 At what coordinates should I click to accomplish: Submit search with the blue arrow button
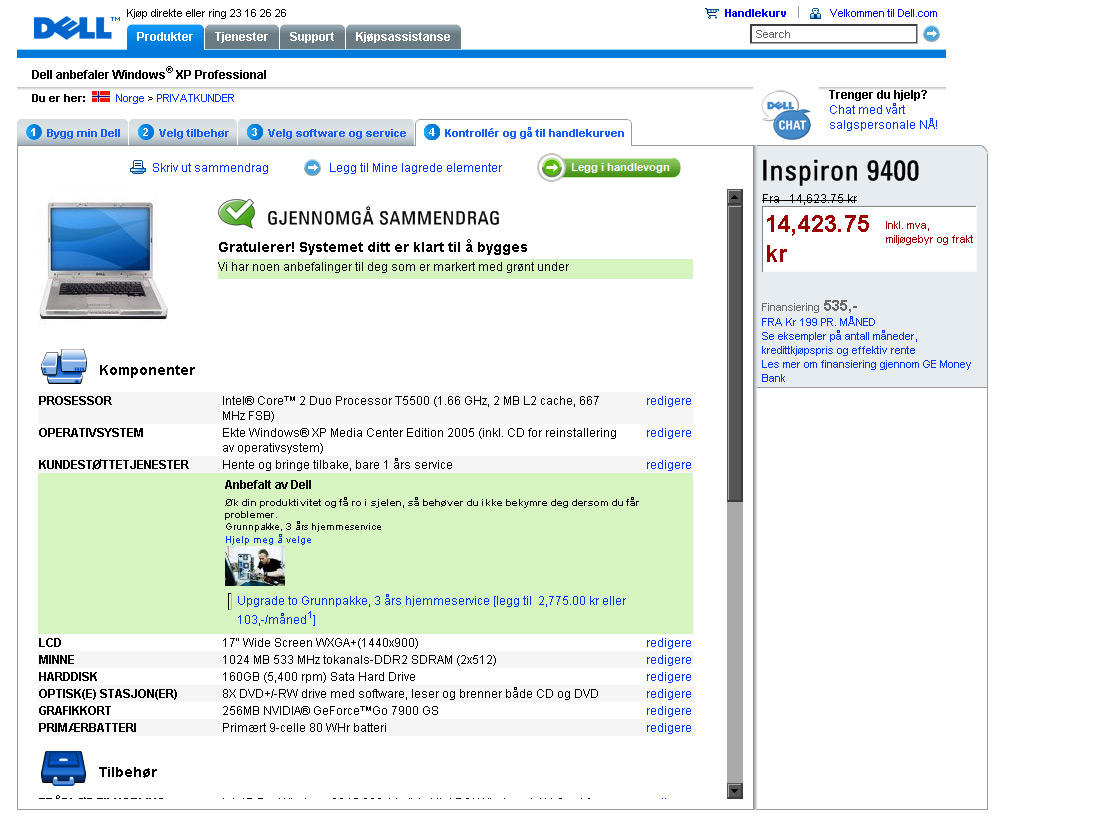931,33
